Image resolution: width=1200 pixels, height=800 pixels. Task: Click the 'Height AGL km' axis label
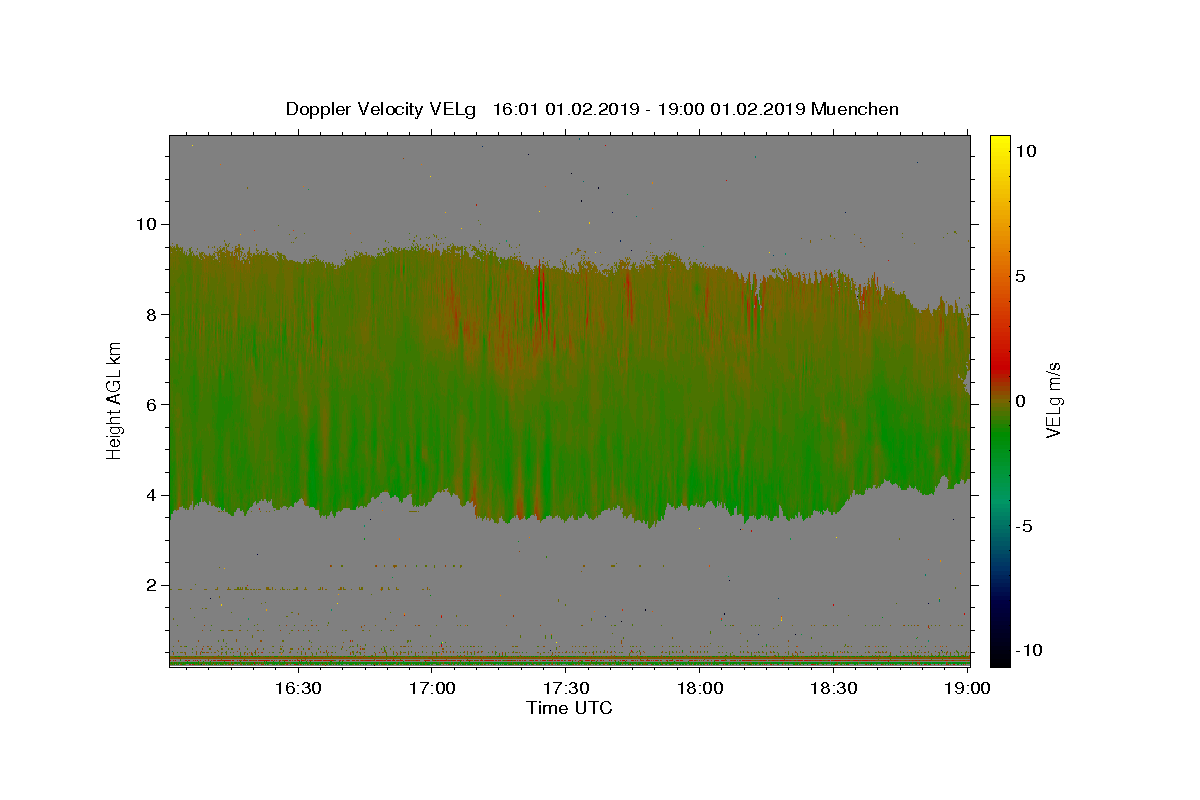[x=114, y=401]
